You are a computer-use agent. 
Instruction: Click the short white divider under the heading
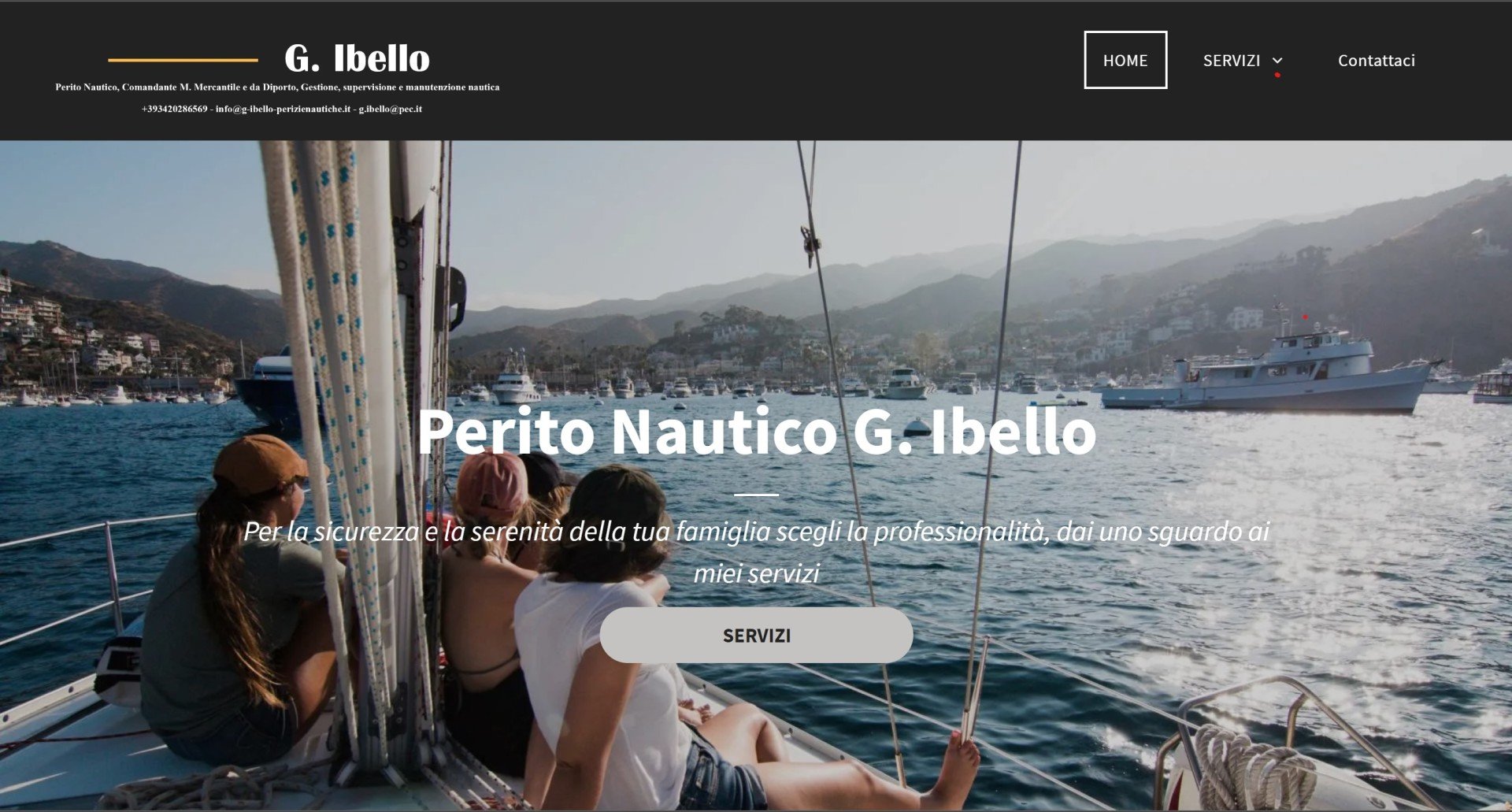756,495
